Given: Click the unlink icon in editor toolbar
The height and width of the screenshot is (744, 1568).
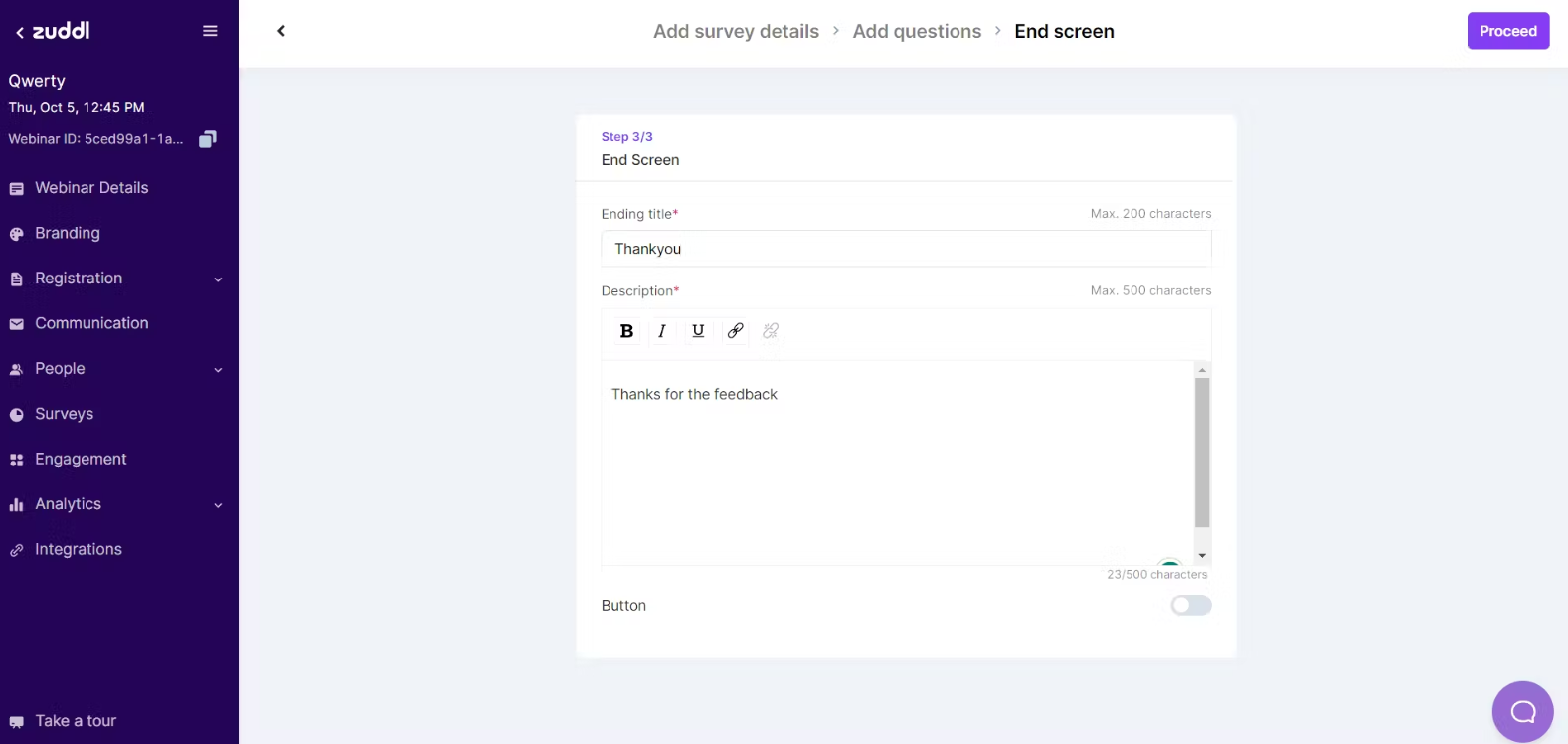Looking at the screenshot, I should point(771,331).
